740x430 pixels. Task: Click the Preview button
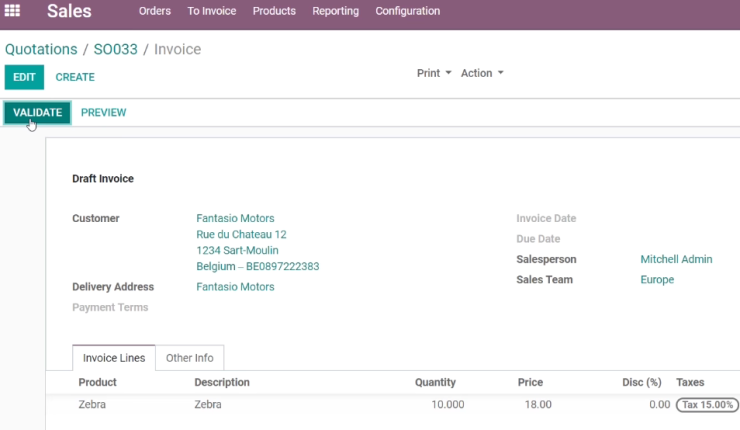coord(103,113)
